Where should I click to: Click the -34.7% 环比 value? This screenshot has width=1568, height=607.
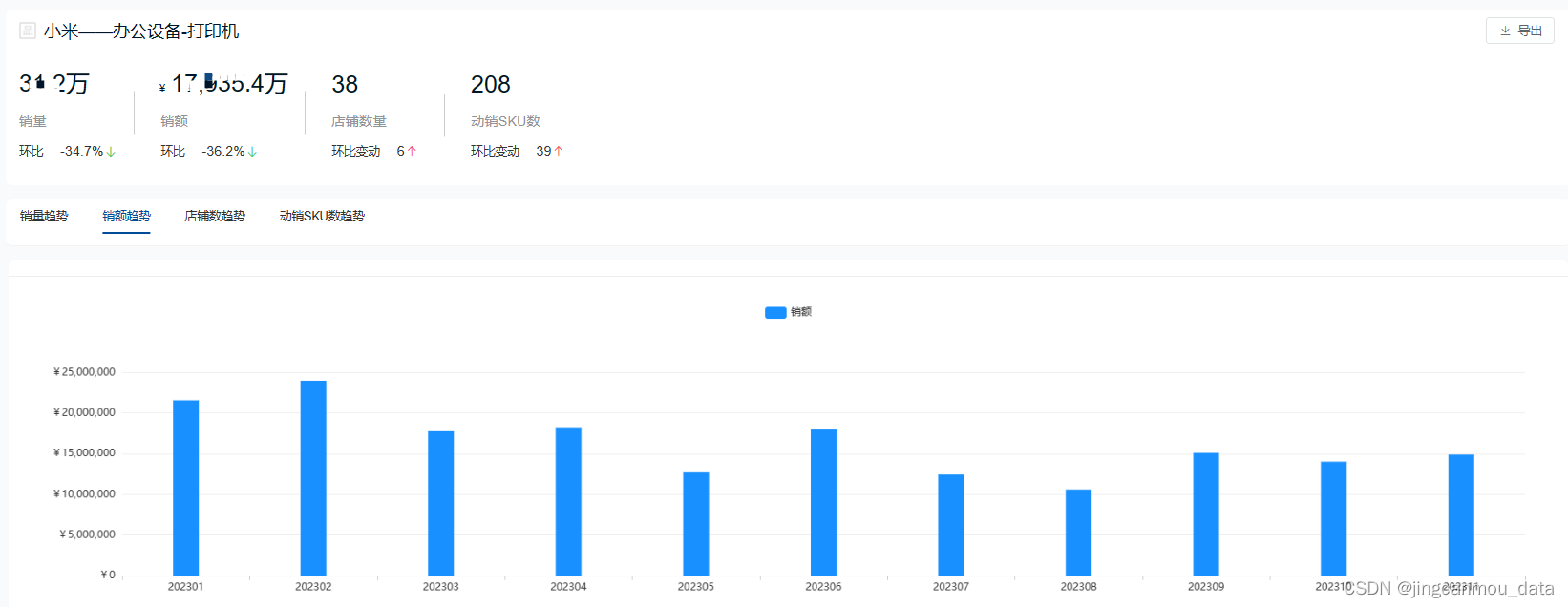click(x=81, y=151)
